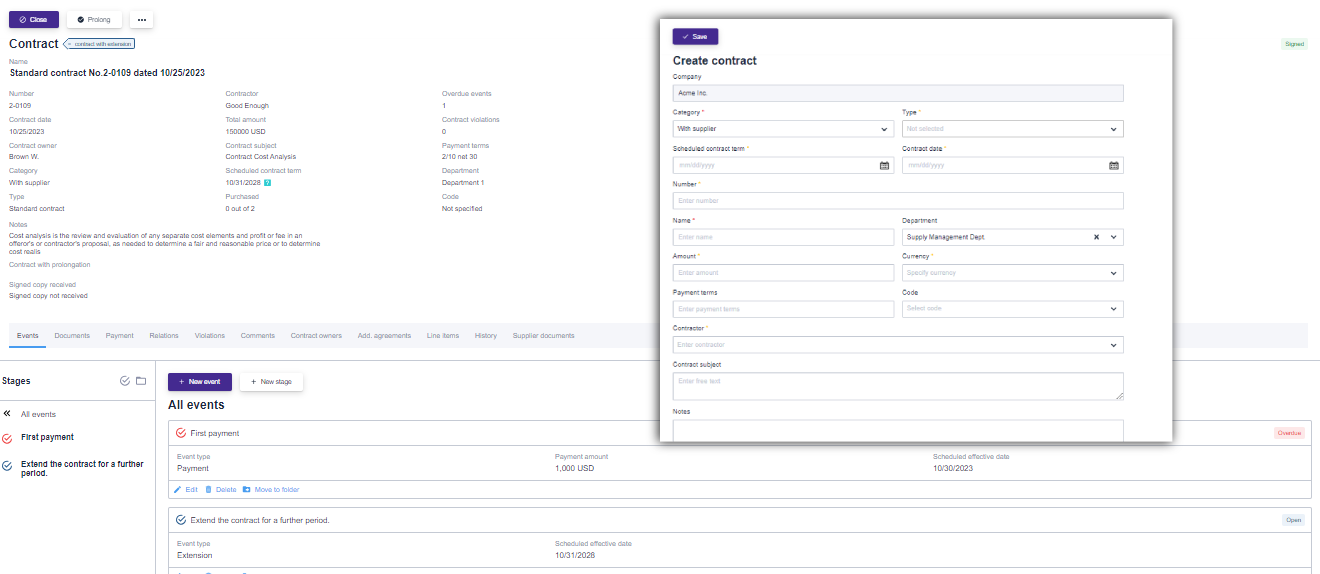Click the 'contract with extension' tag
This screenshot has height=574, width=1320.
(99, 44)
